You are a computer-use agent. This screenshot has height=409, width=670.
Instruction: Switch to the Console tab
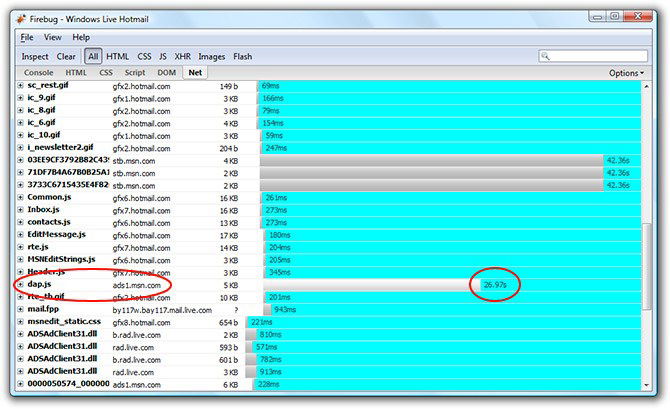(x=38, y=73)
